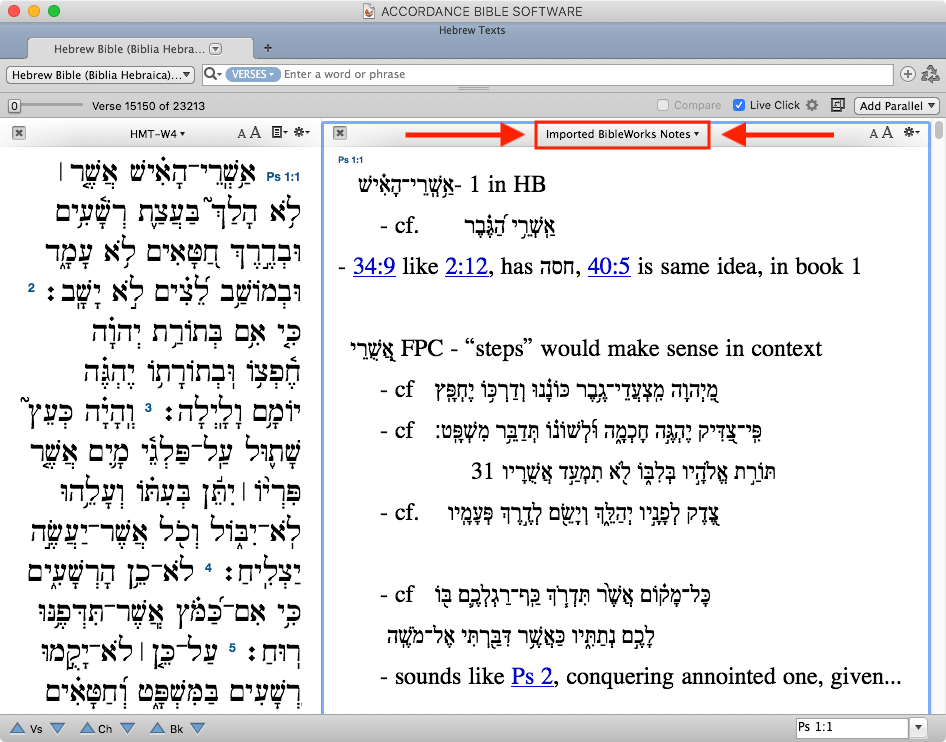Decrease text size in notes pane
This screenshot has height=742, width=946.
pyautogui.click(x=873, y=134)
